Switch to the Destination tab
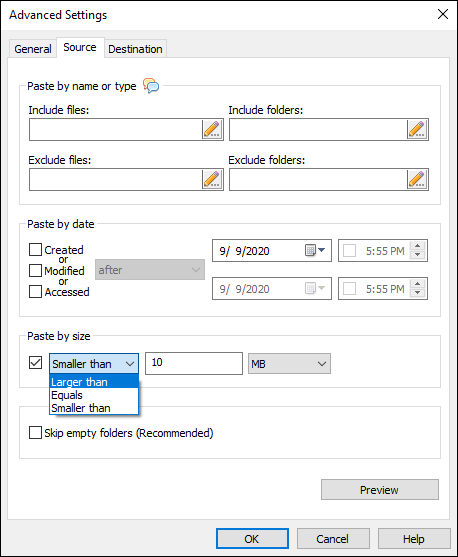 135,49
